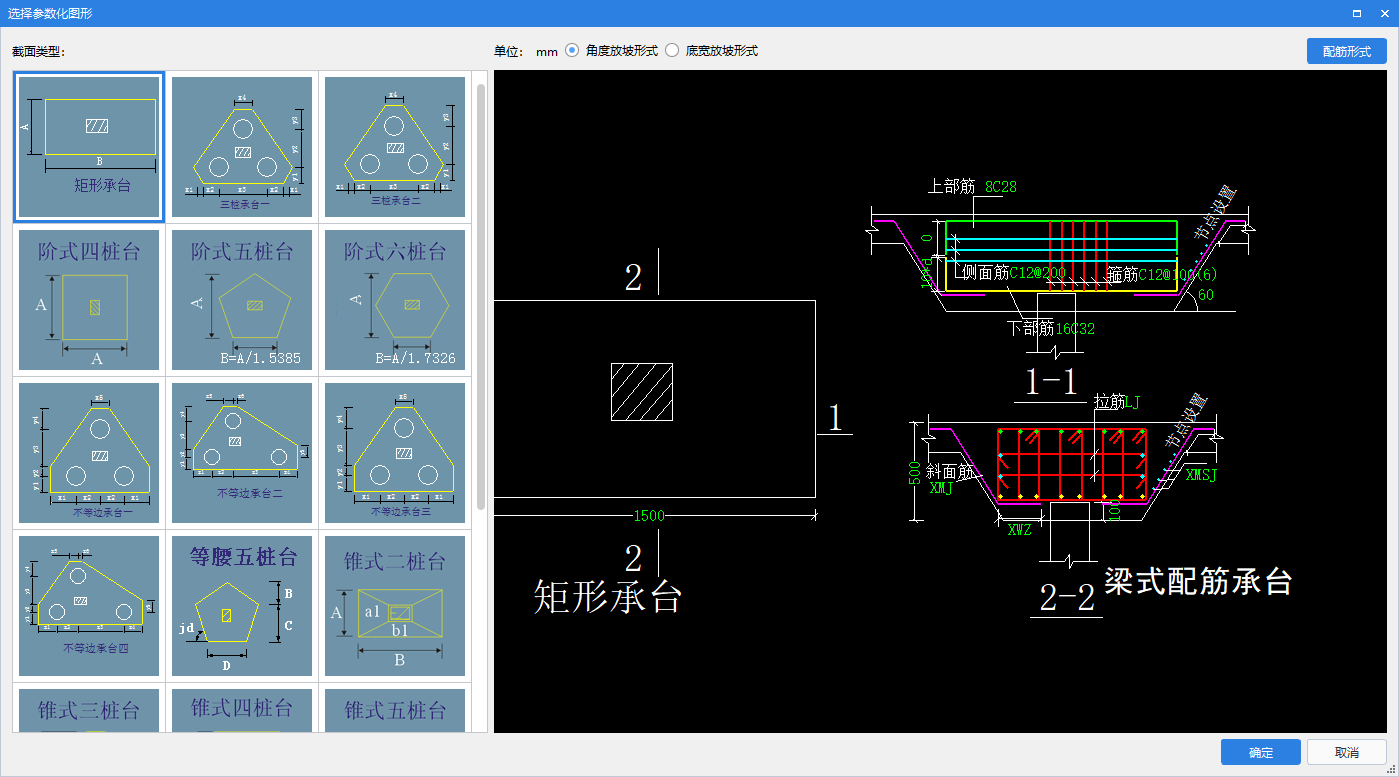Click the XWZ dimension parameter

coord(1019,530)
